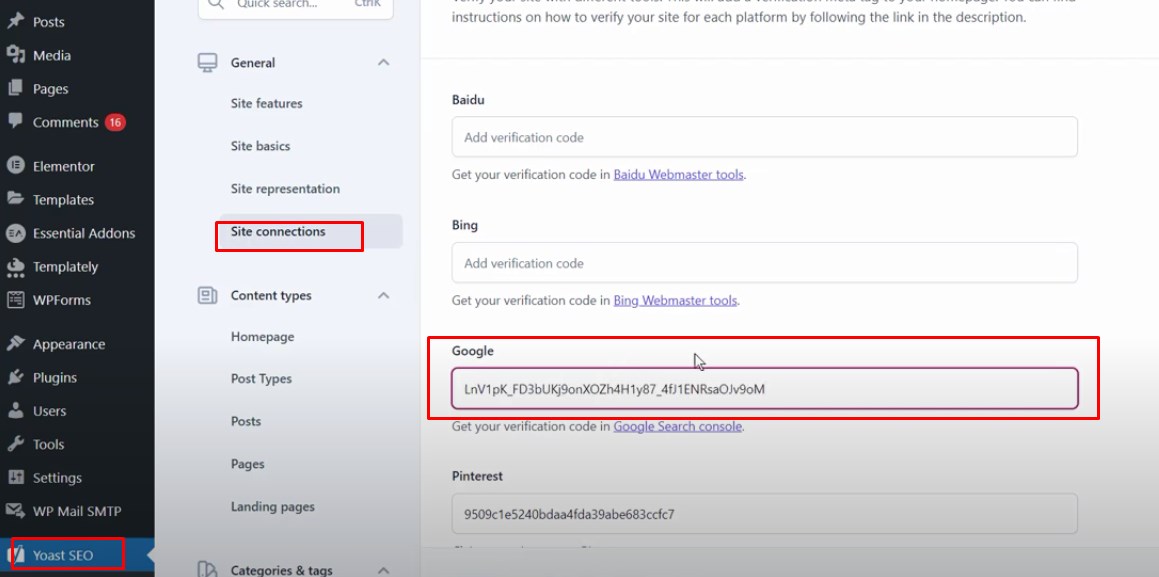Click the Categories & tags icon
Screen dimensions: 1159x577
pos(208,570)
